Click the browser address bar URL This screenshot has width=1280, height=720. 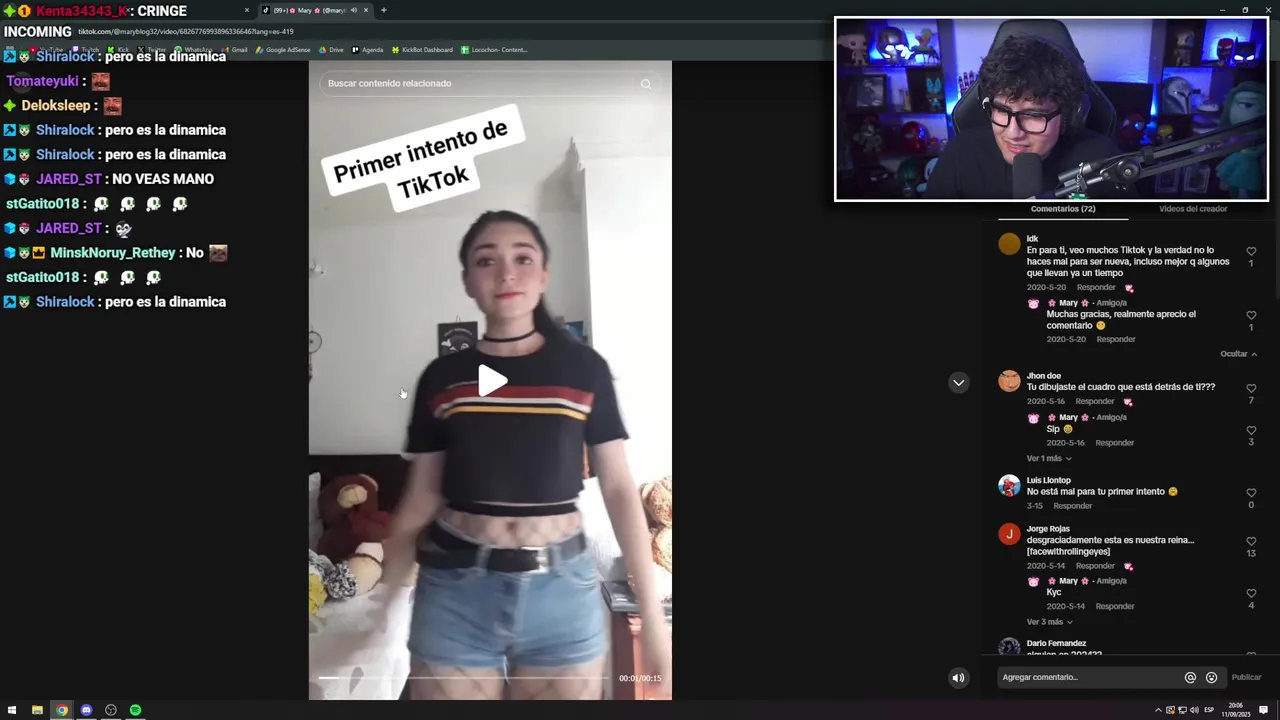186,31
